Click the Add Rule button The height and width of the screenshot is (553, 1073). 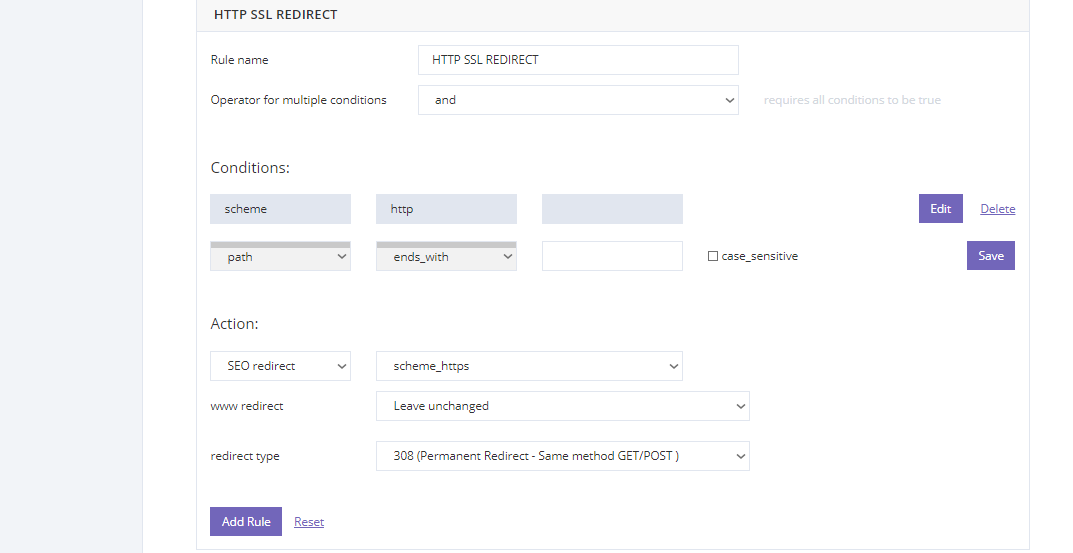(246, 522)
